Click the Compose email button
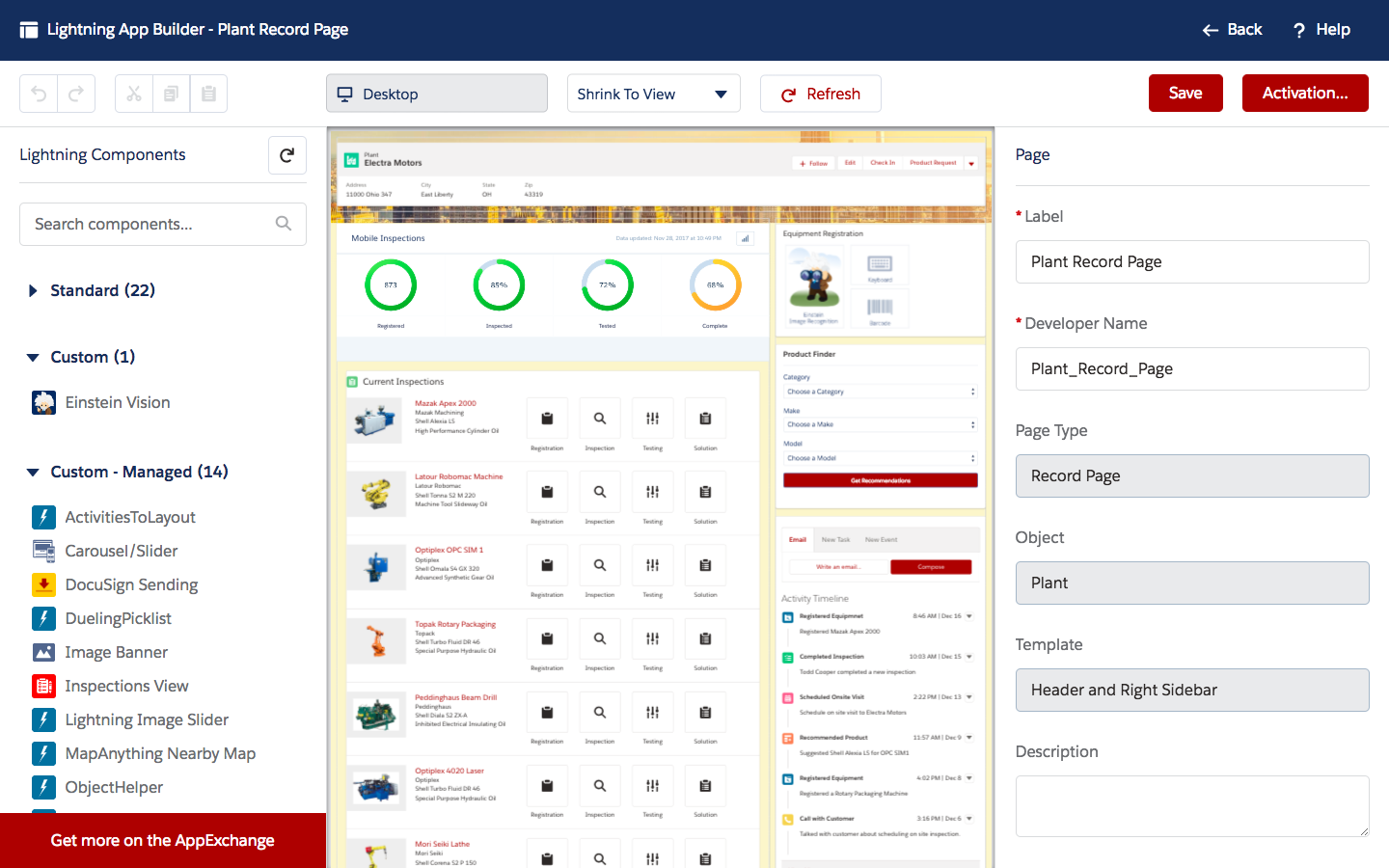Image resolution: width=1389 pixels, height=868 pixels. [931, 567]
